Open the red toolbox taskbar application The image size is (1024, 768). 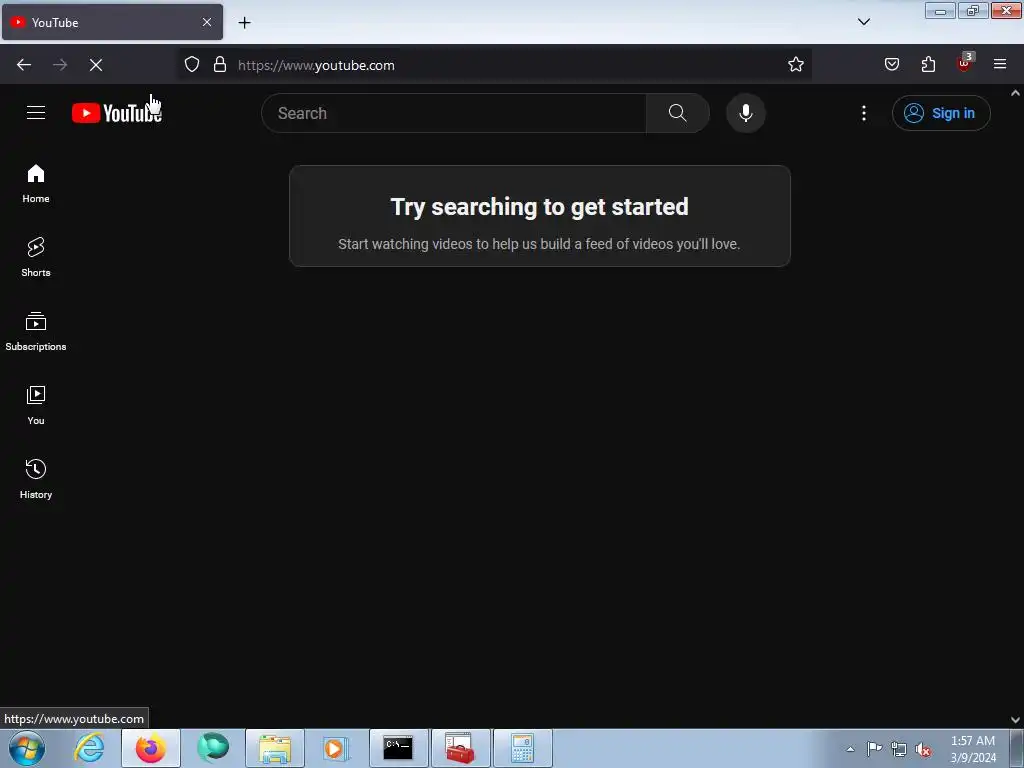tap(460, 748)
